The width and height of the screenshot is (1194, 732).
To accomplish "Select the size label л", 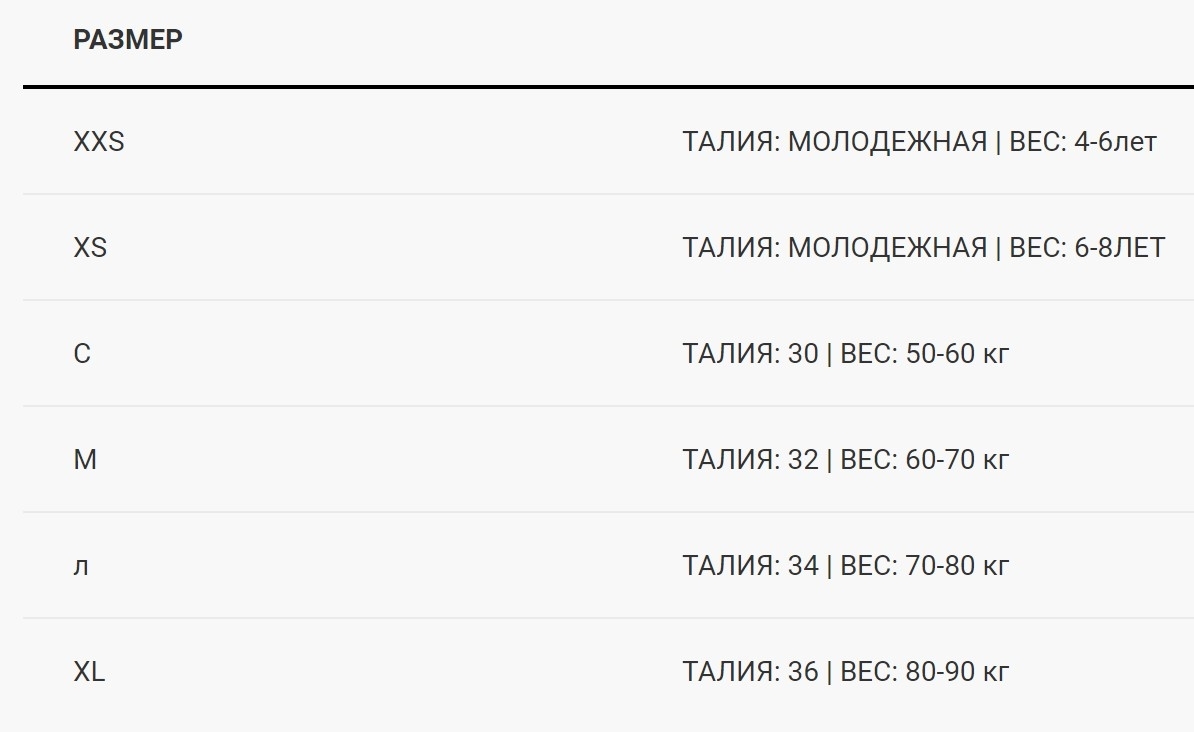I will tap(82, 566).
